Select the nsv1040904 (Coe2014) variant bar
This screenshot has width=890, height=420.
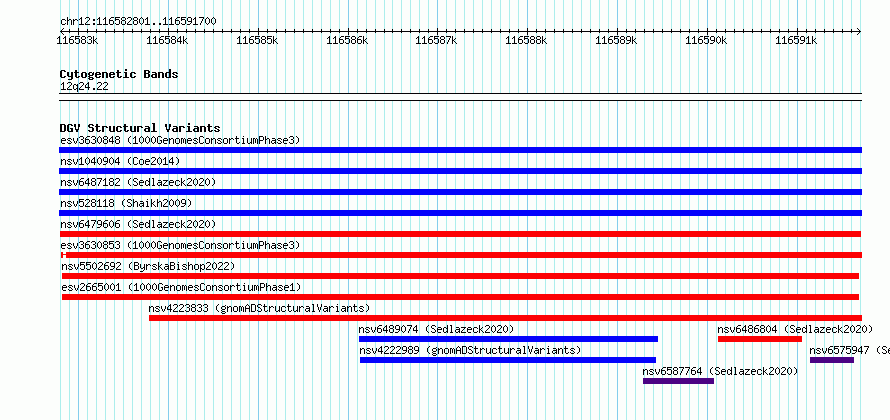coord(460,171)
